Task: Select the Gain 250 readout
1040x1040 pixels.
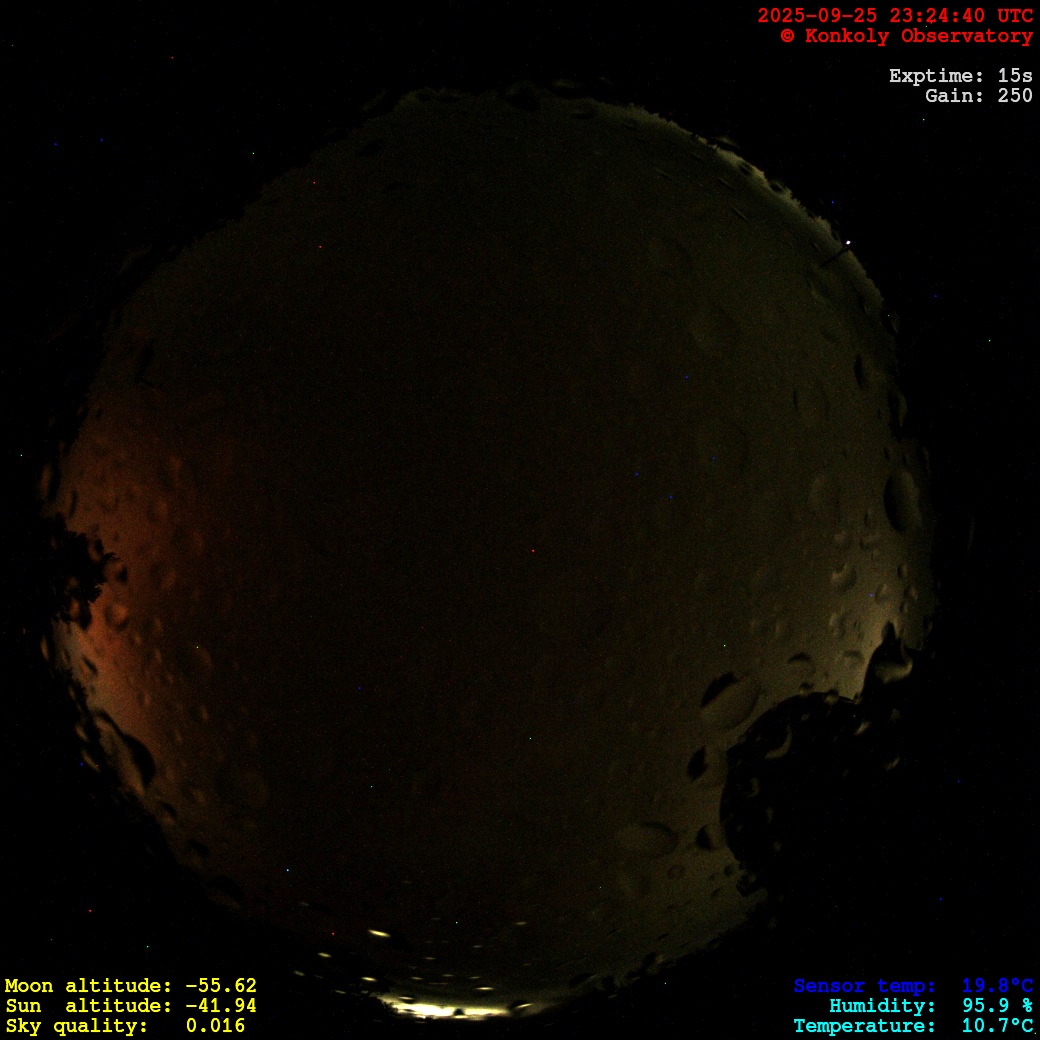Action: [x=978, y=96]
